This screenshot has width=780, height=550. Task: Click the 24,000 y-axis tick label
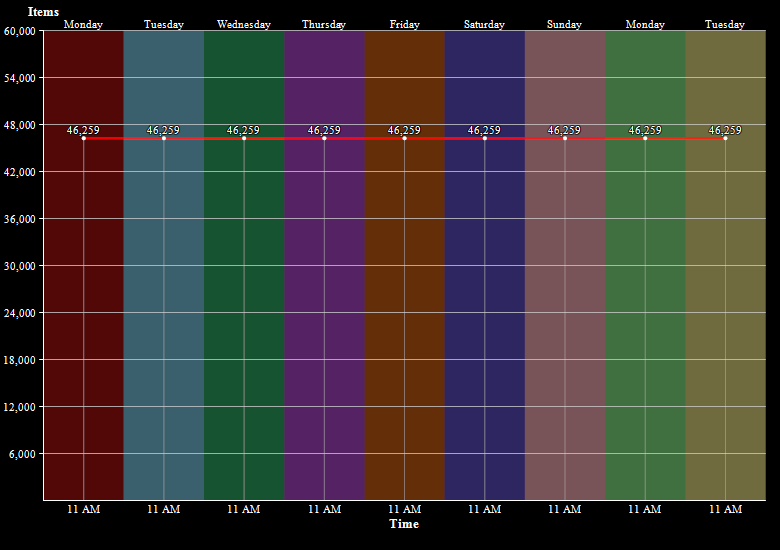click(20, 313)
